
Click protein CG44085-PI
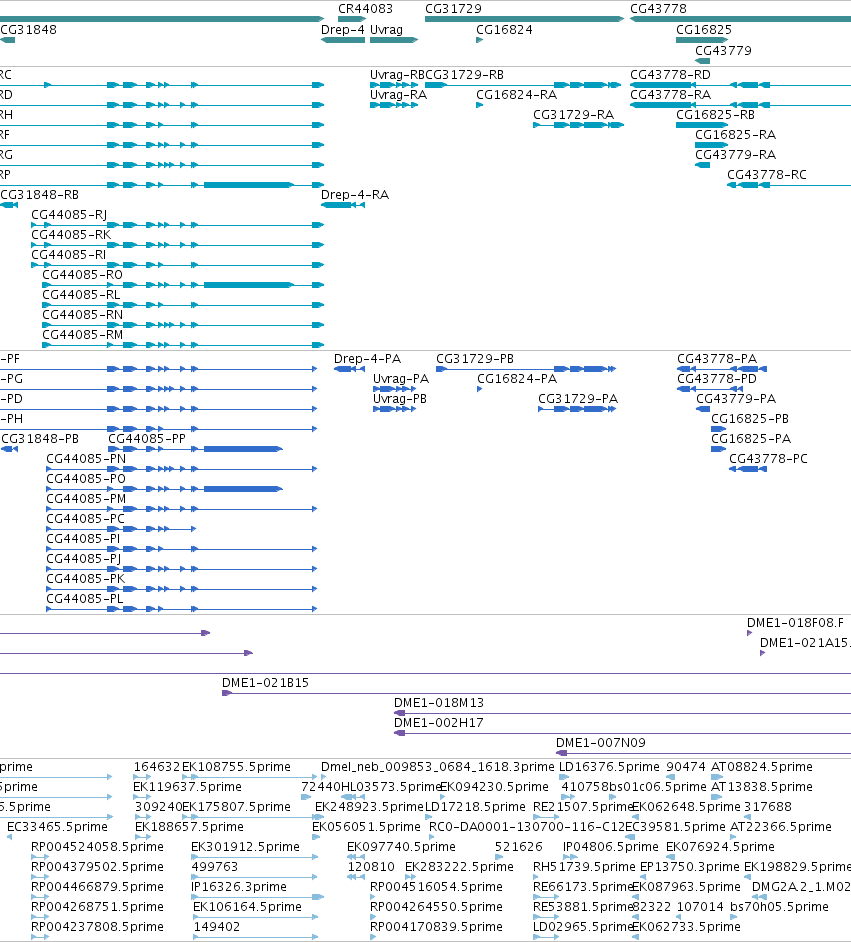tap(83, 539)
